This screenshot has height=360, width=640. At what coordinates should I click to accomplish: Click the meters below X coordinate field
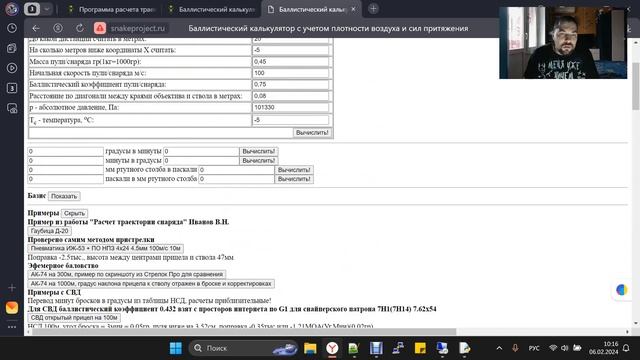[x=291, y=50]
